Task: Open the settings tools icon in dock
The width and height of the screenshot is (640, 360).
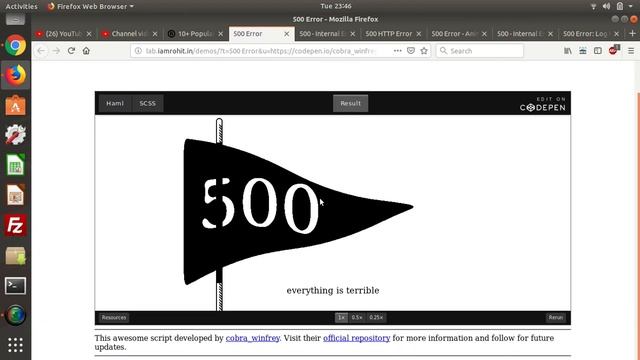Action: tap(16, 135)
